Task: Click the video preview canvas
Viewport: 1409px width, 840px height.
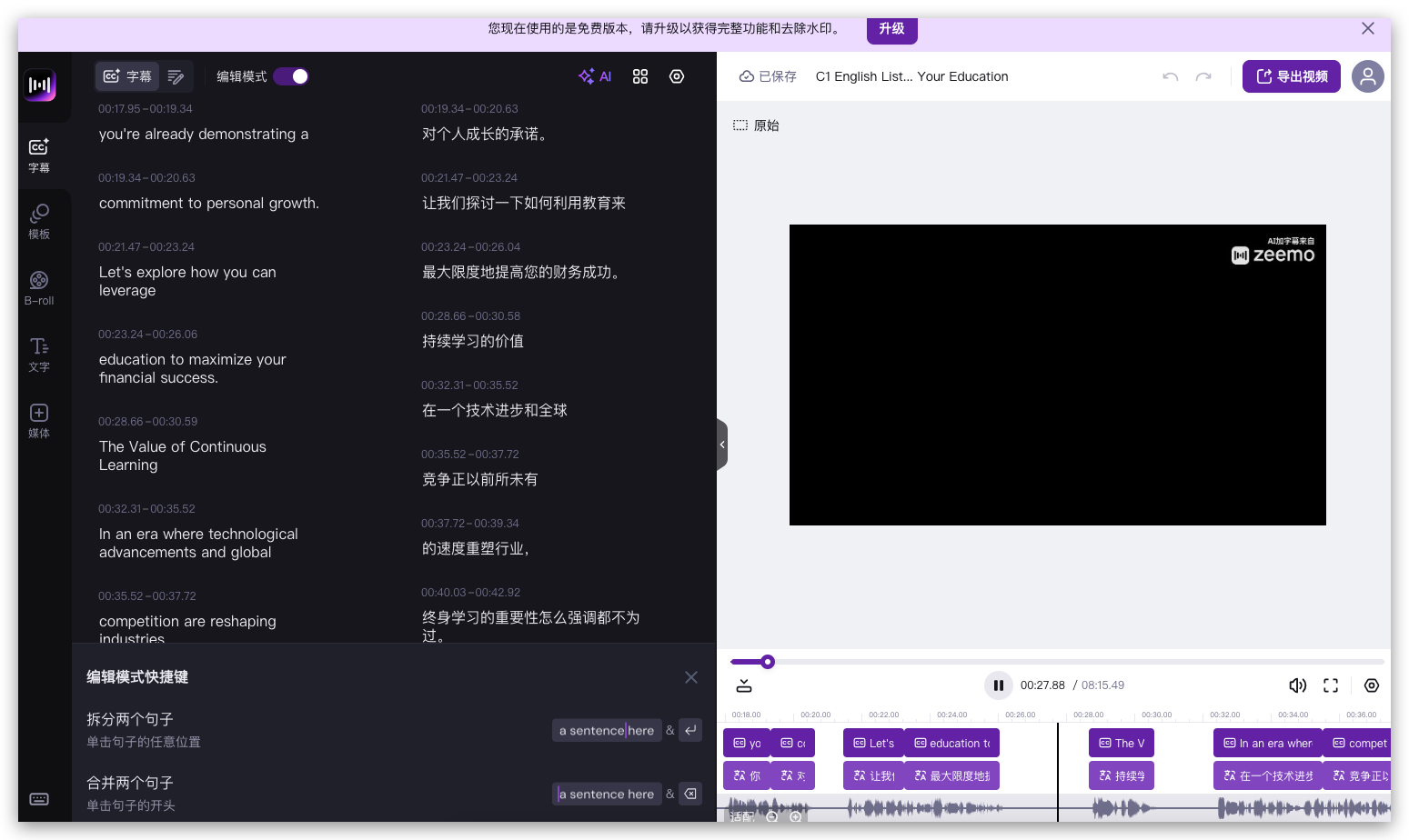Action: (1058, 375)
